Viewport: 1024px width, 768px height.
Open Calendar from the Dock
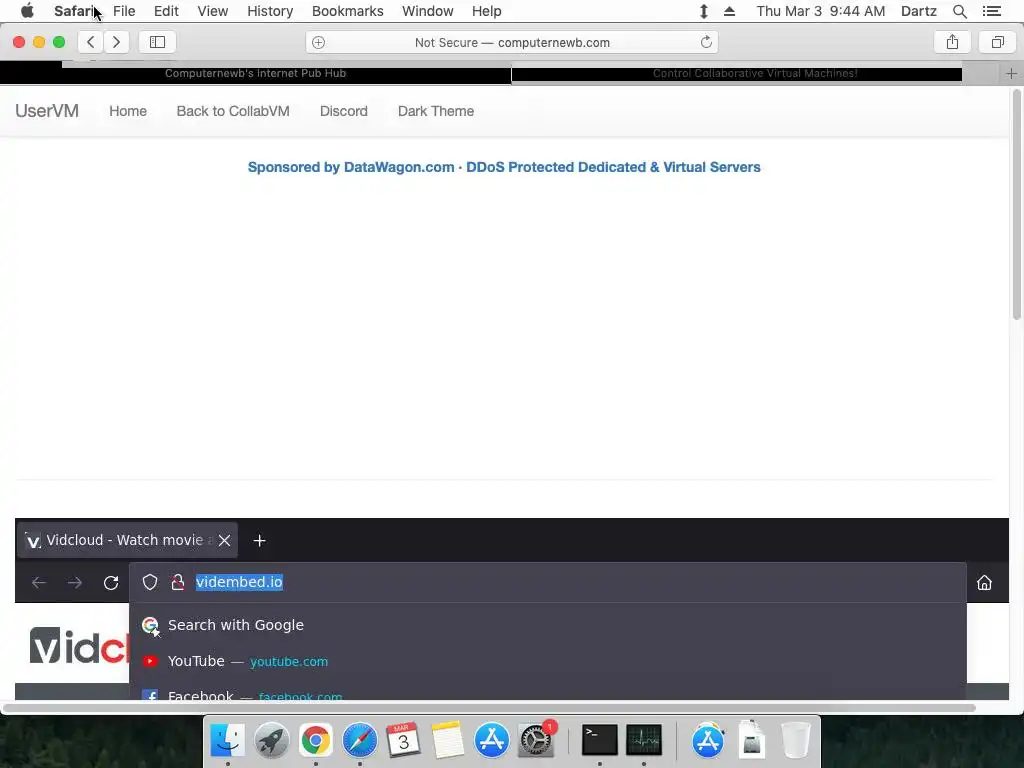pos(404,741)
